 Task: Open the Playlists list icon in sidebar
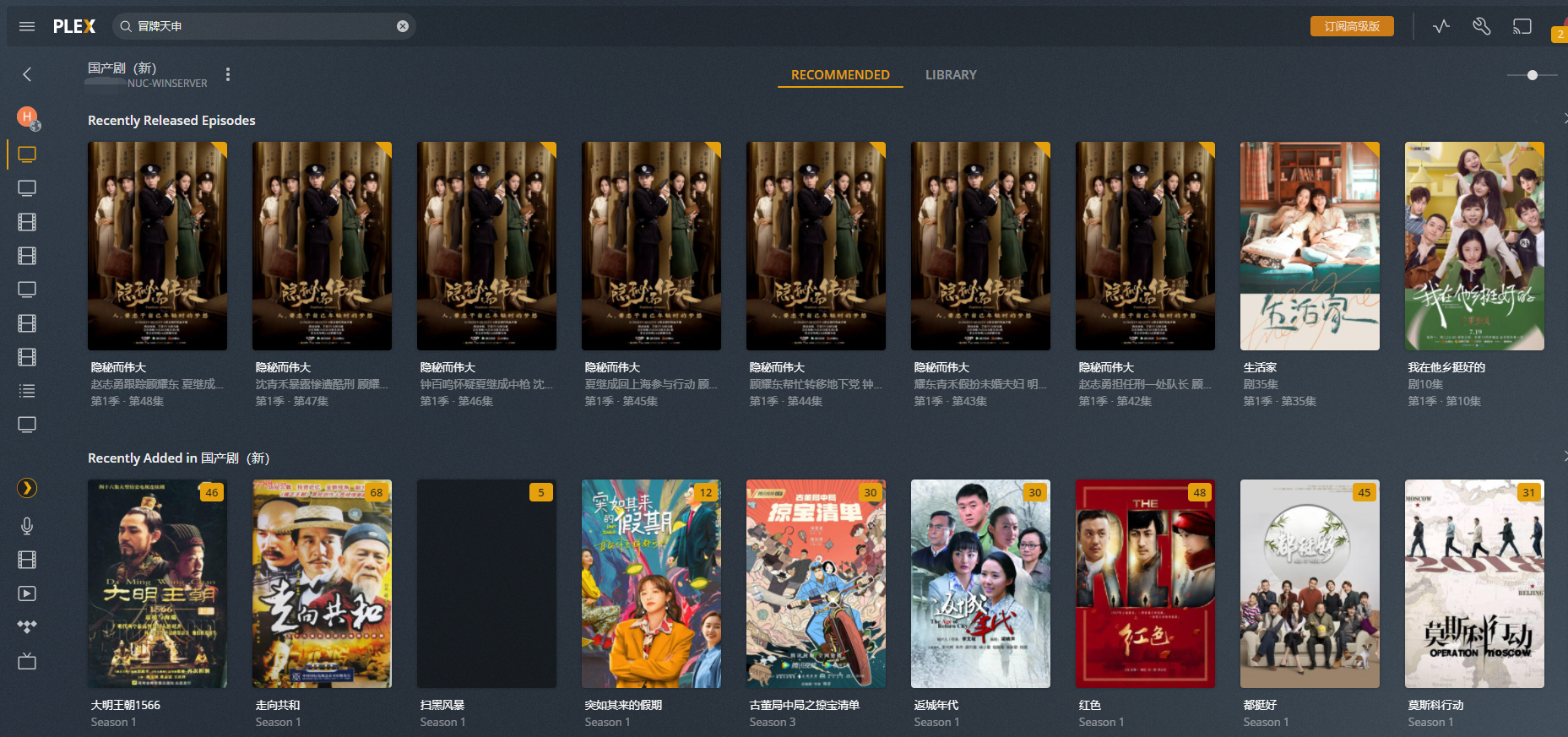pyautogui.click(x=27, y=391)
